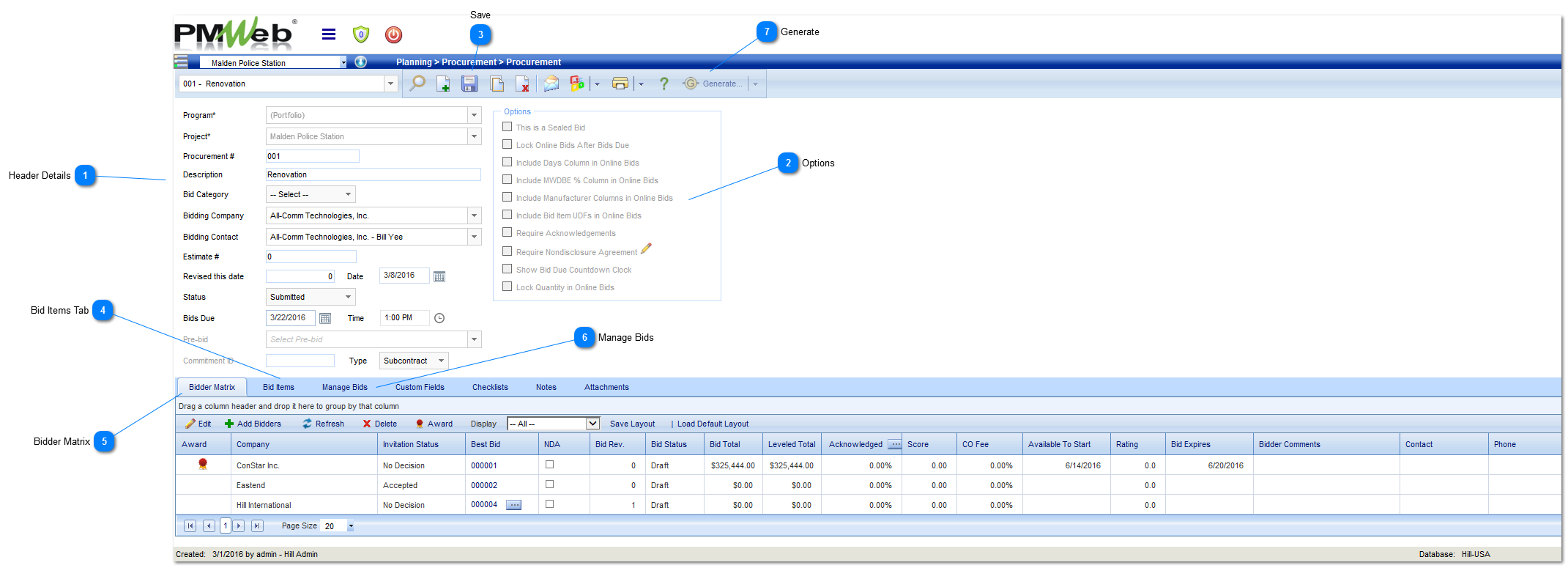The image size is (1568, 568).
Task: Click the green question mark Help icon
Action: [664, 84]
